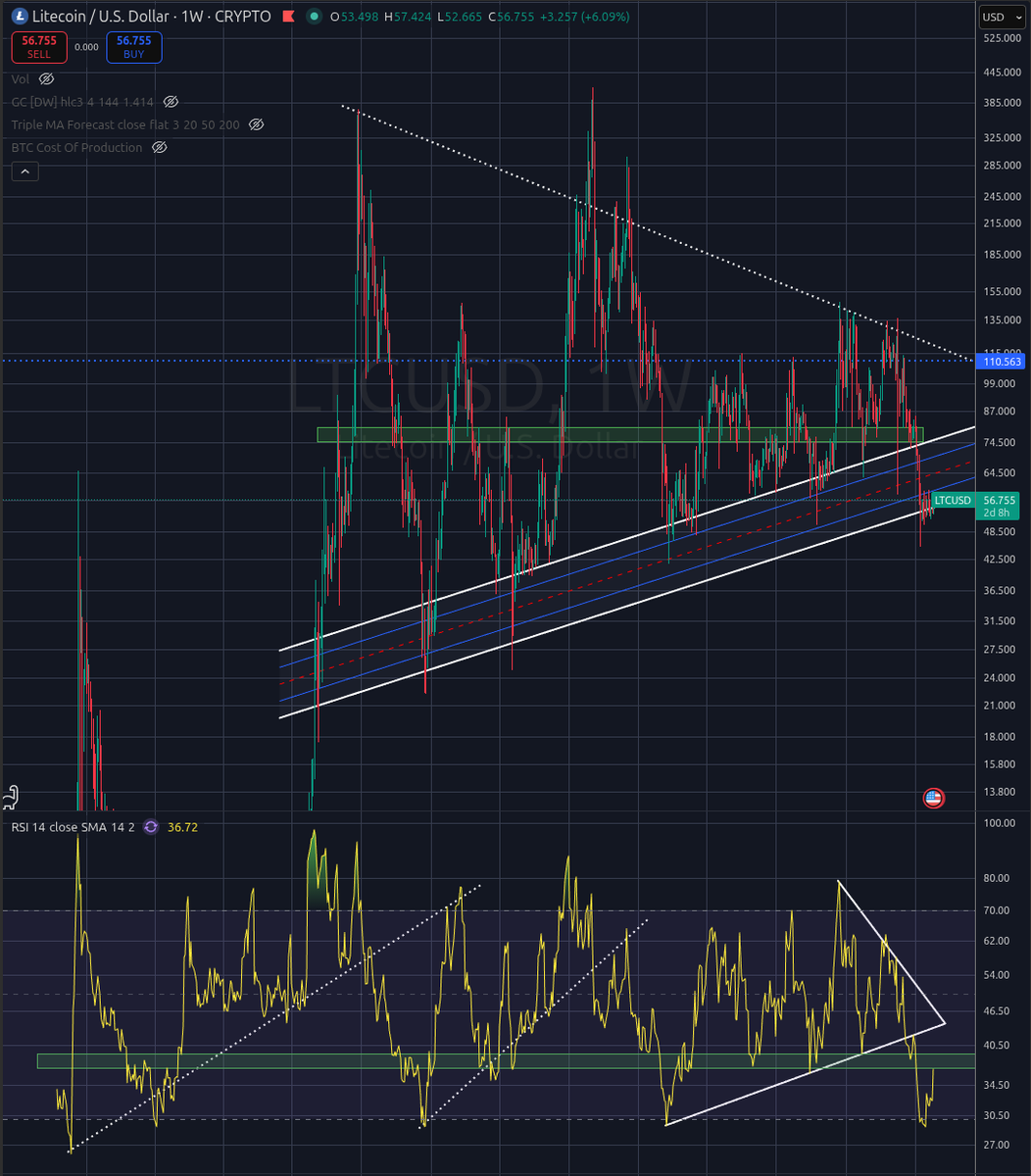Select the blue dotted horizontal line at 110.563
This screenshot has width=1031, height=1176.
(x=487, y=361)
